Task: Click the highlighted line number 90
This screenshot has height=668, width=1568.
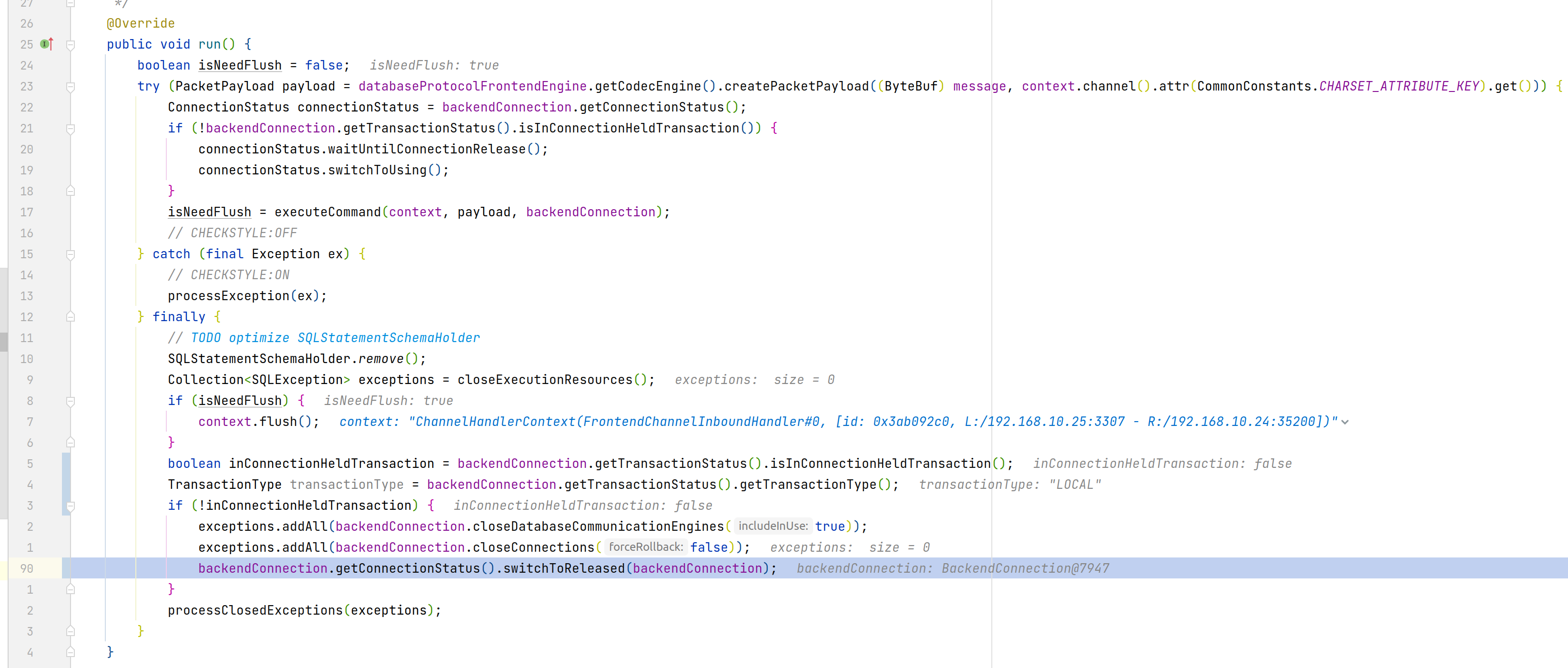Action: [x=27, y=568]
